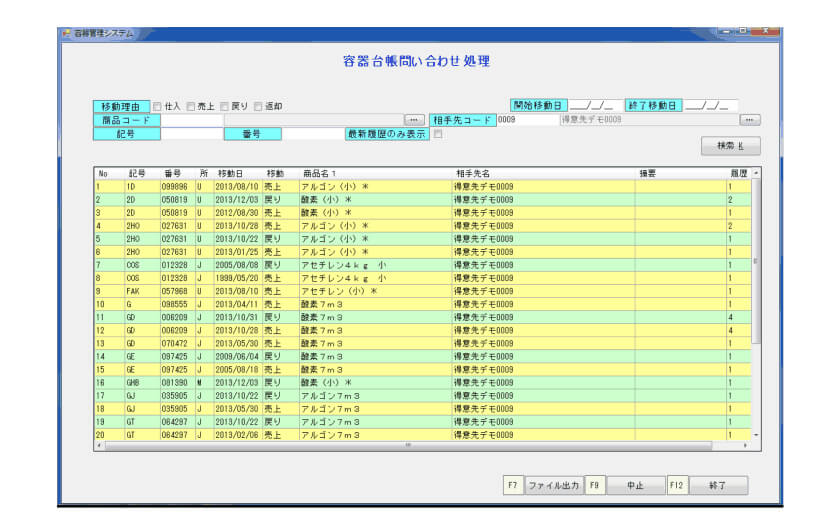The height and width of the screenshot is (520, 840).
Task: Focus the 商品コード input field
Action: pyautogui.click(x=192, y=120)
